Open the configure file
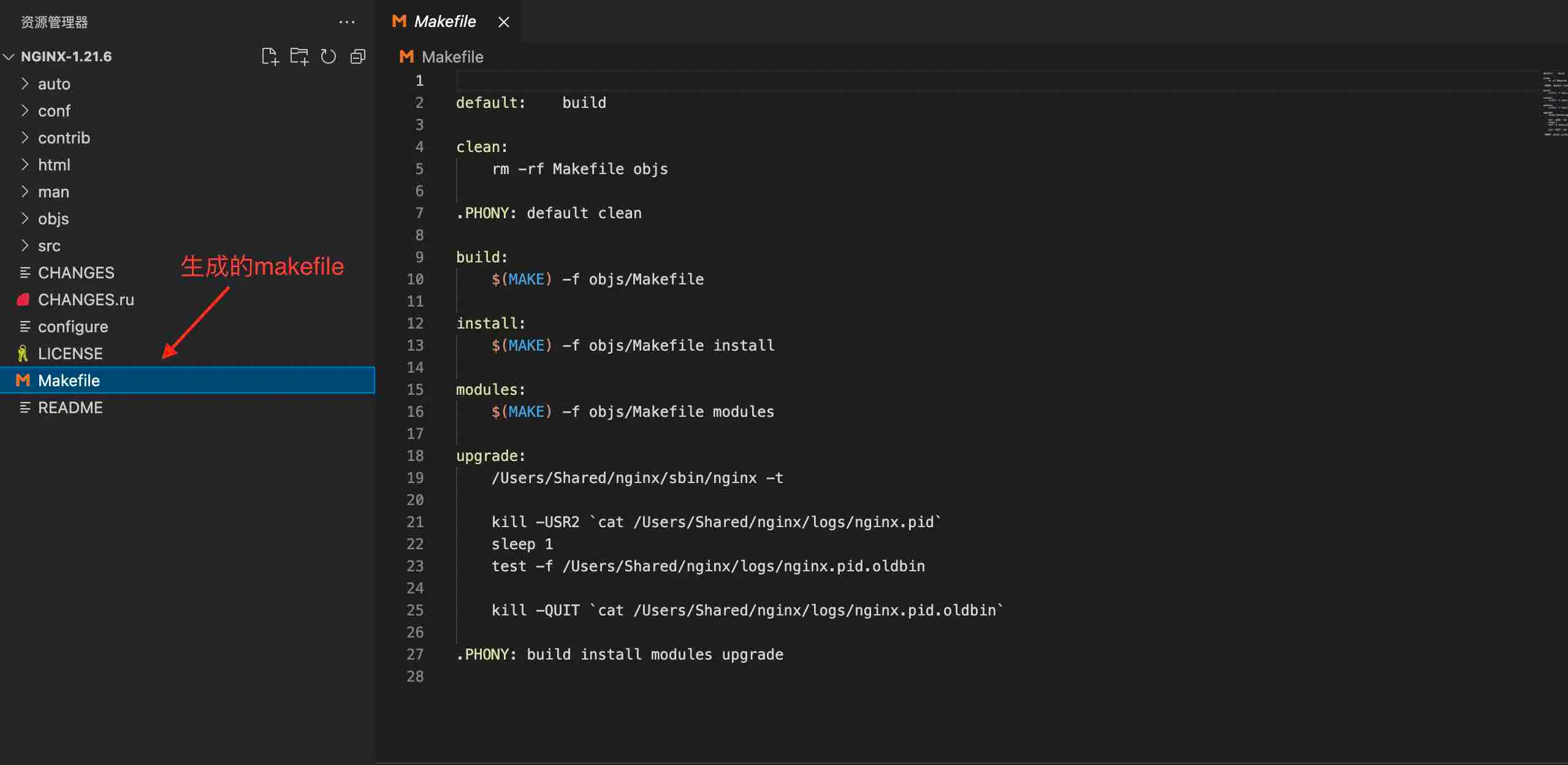The width and height of the screenshot is (1568, 765). point(73,327)
